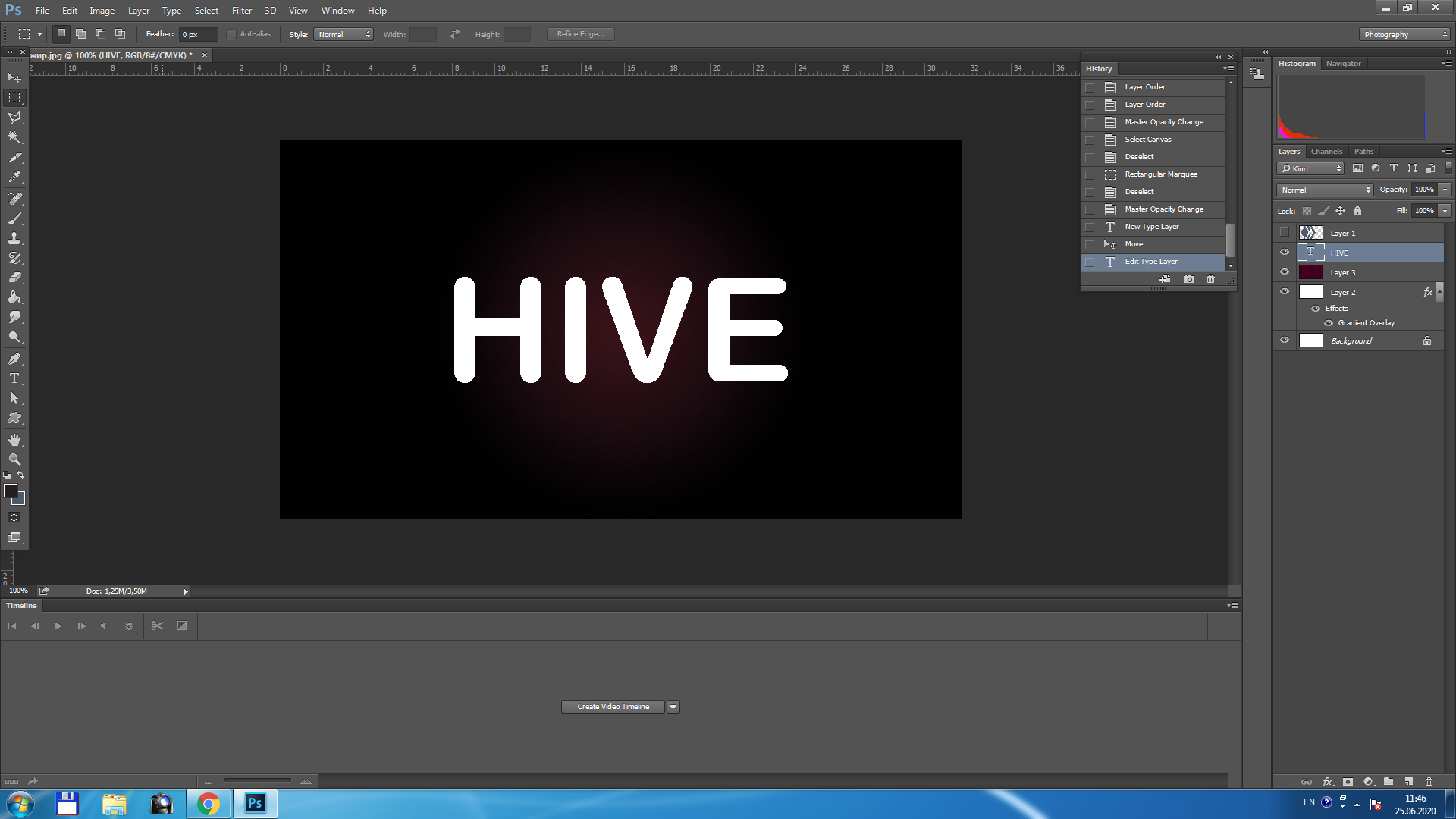The image size is (1456, 819).
Task: Select the Path Selection tool
Action: point(14,398)
